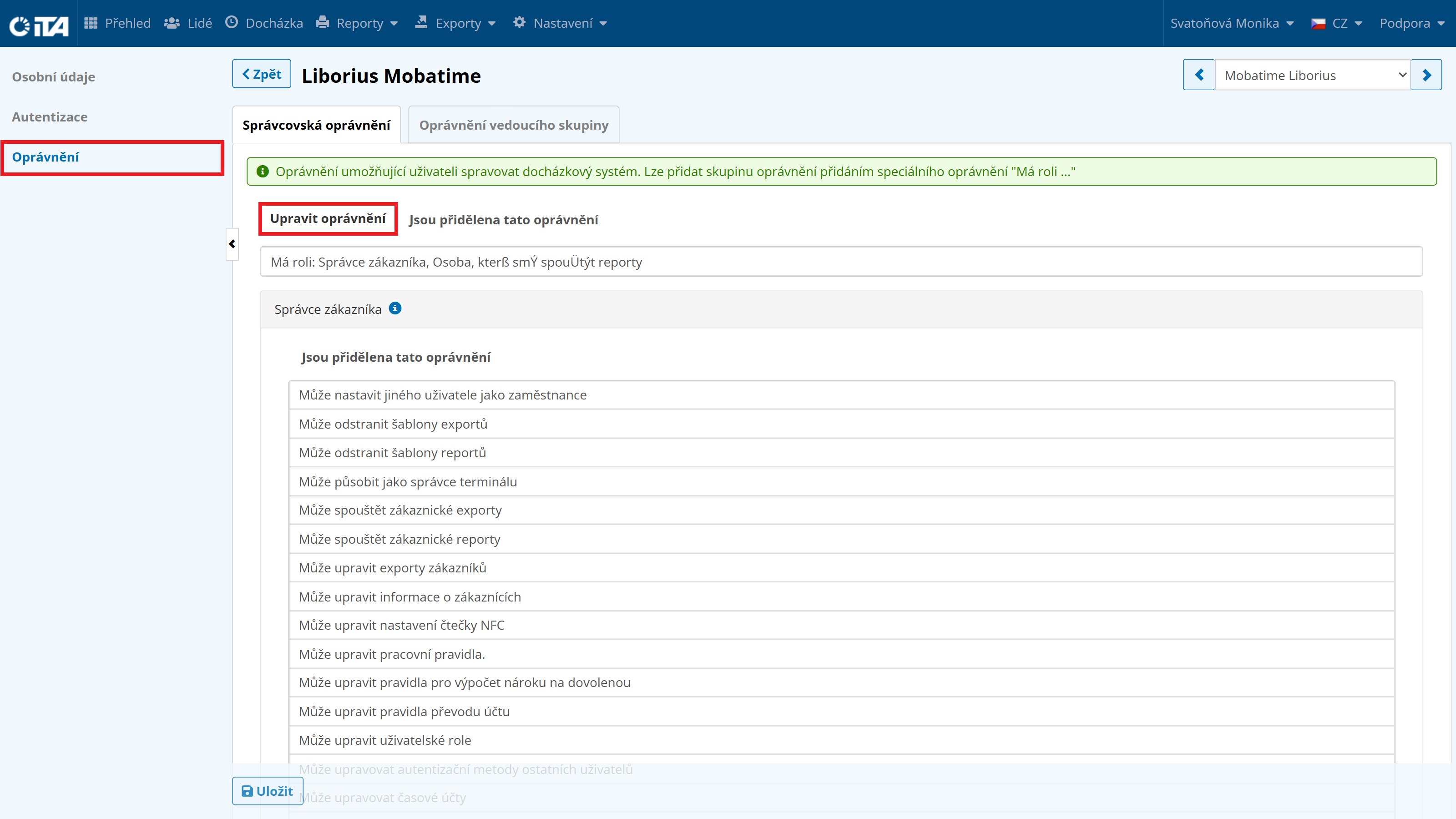Select 'Může upravit nastavení čtečky NFC' row
Image resolution: width=1456 pixels, height=819 pixels.
click(842, 625)
